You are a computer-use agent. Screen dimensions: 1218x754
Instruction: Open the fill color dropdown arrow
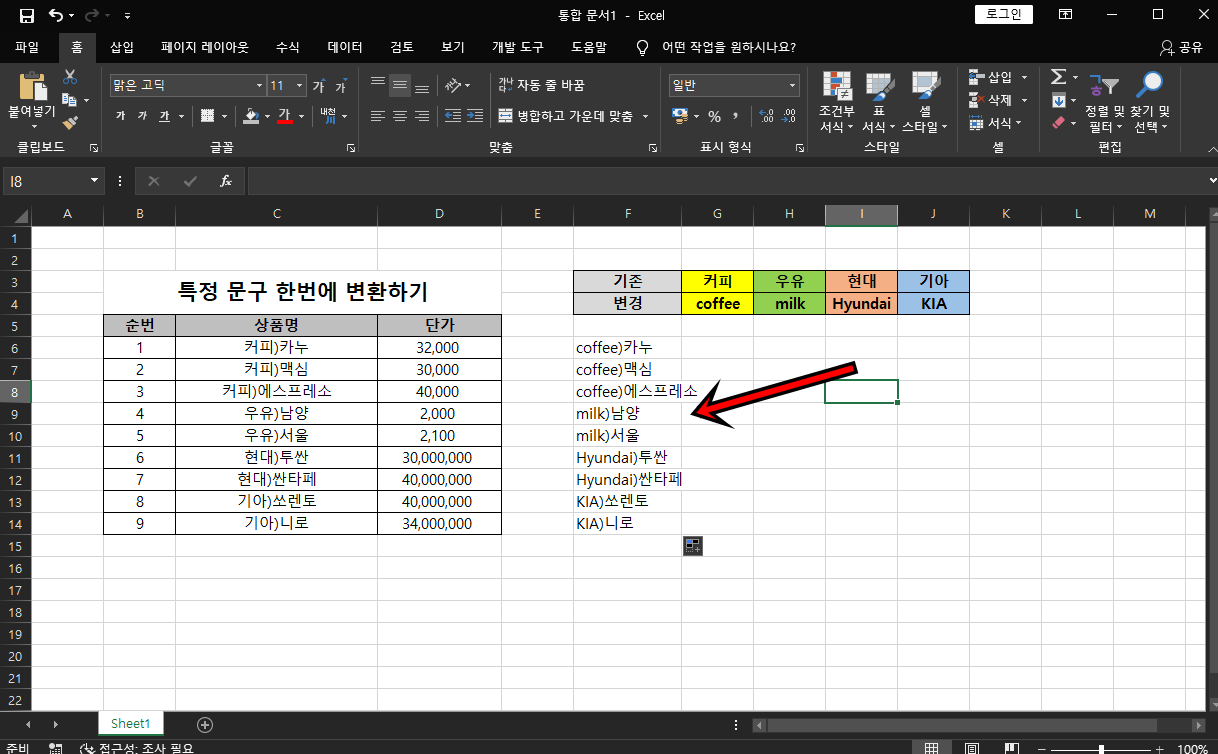tap(267, 116)
